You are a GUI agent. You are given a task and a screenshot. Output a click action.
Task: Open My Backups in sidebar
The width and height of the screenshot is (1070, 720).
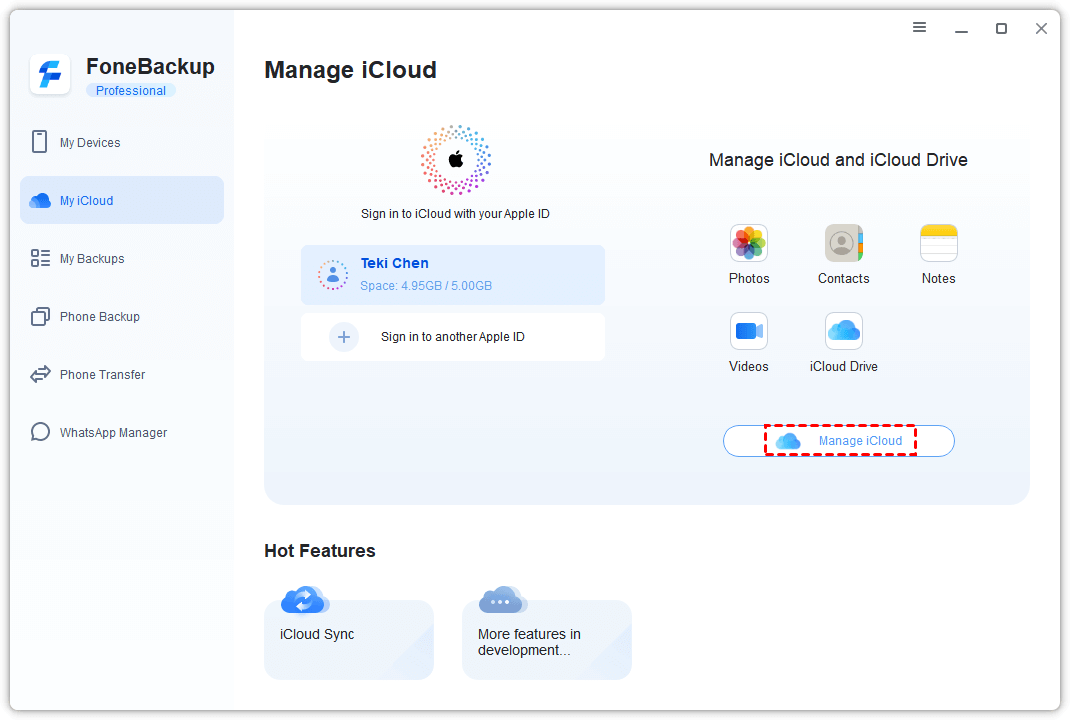[92, 259]
